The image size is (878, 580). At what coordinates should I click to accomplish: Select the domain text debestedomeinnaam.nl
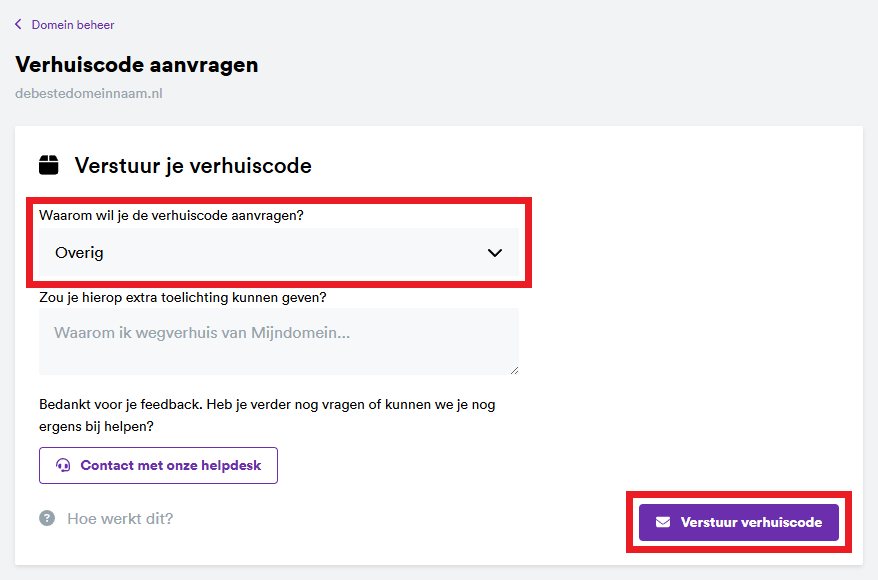[x=88, y=93]
